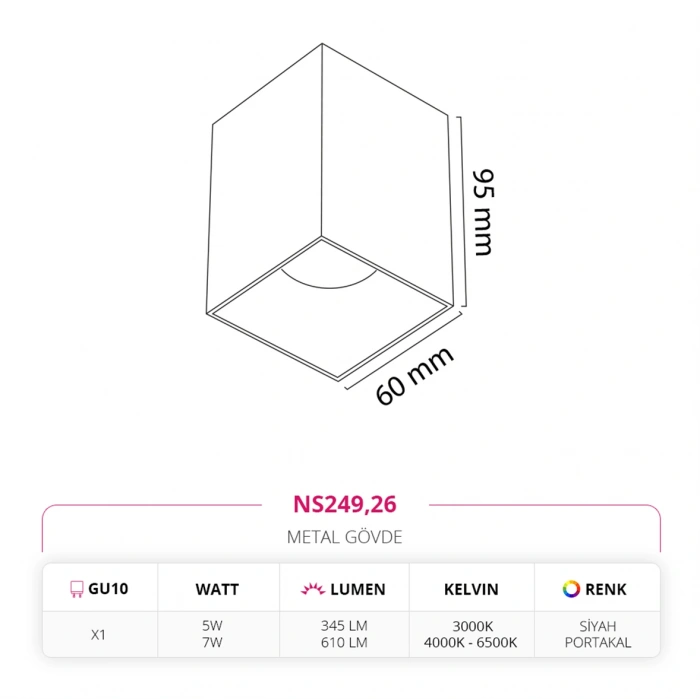Pick the 4000K - 6500K temperature range
The width and height of the screenshot is (700, 700).
pos(471,642)
